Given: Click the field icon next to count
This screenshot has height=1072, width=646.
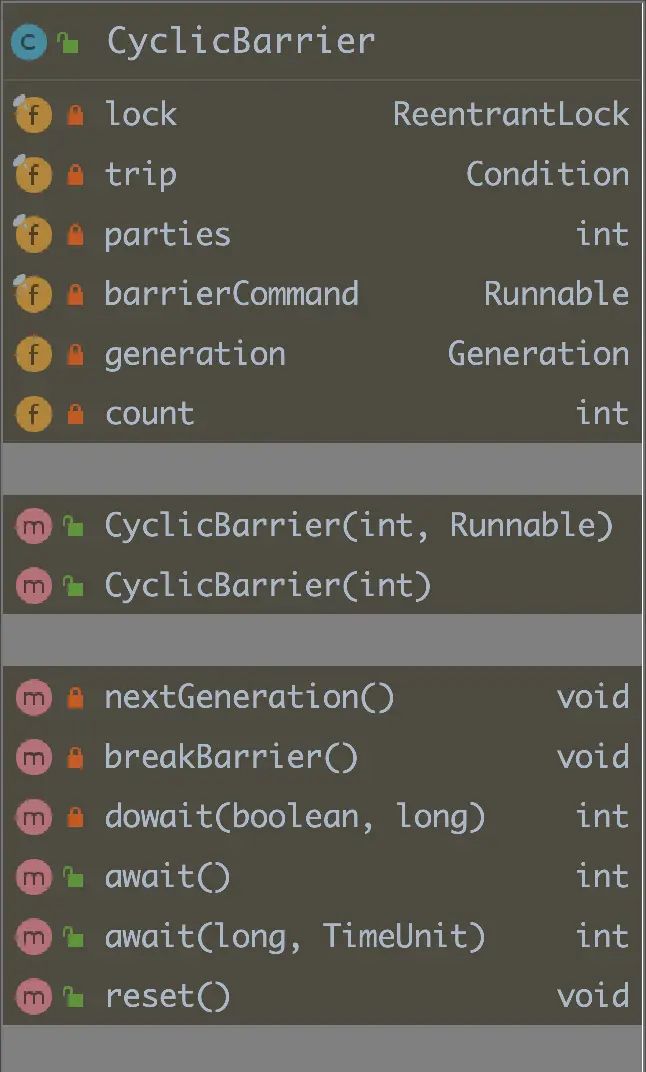Looking at the screenshot, I should click(31, 413).
